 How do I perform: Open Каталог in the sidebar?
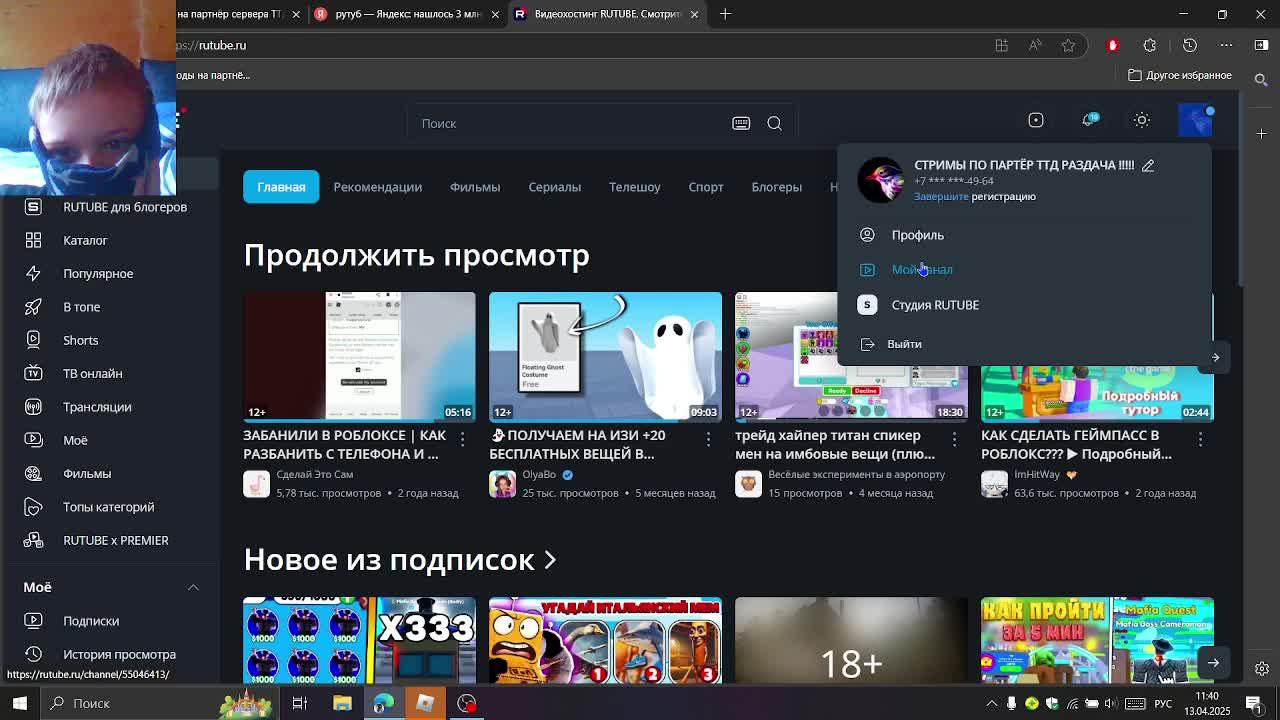[x=85, y=240]
